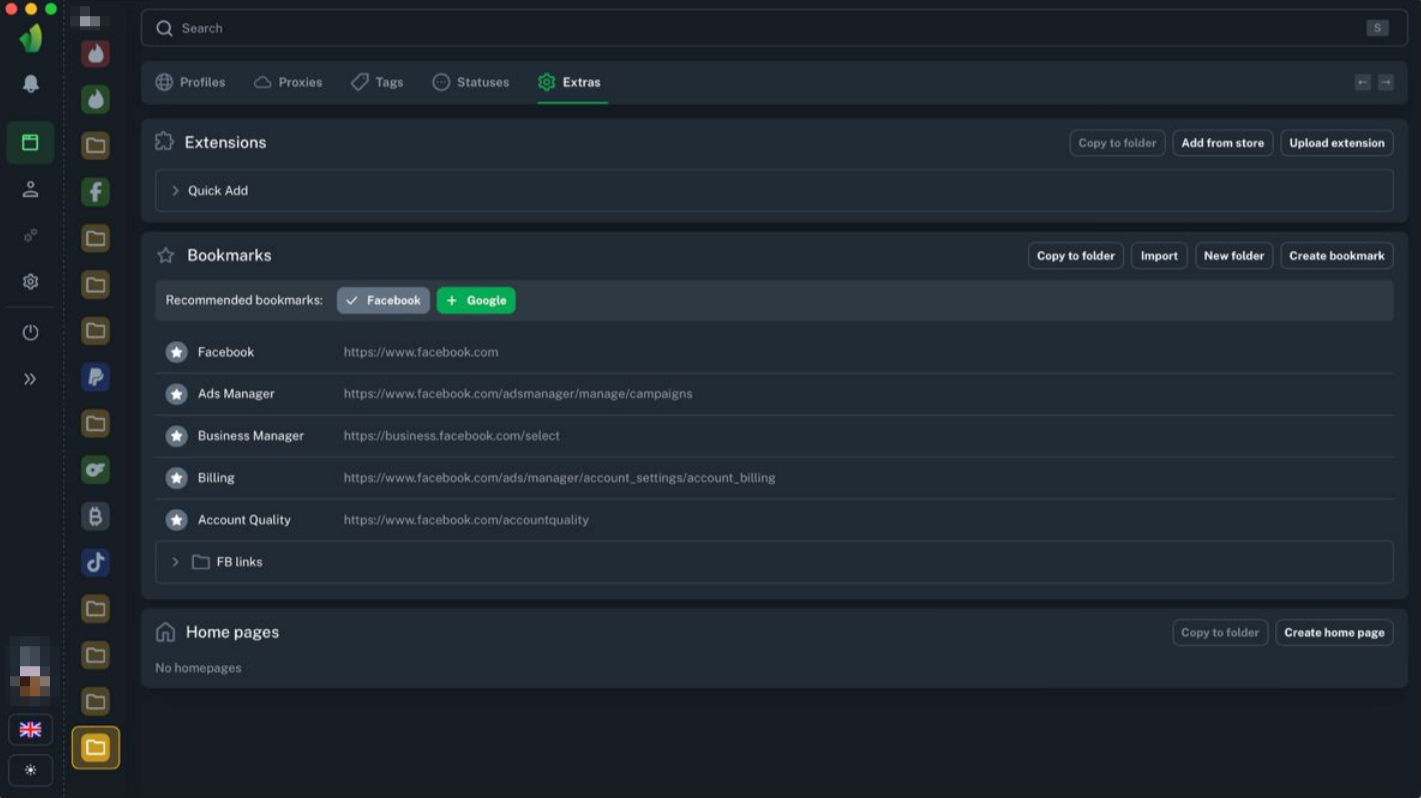Click the business.facebook.com/select URL

[x=452, y=436]
